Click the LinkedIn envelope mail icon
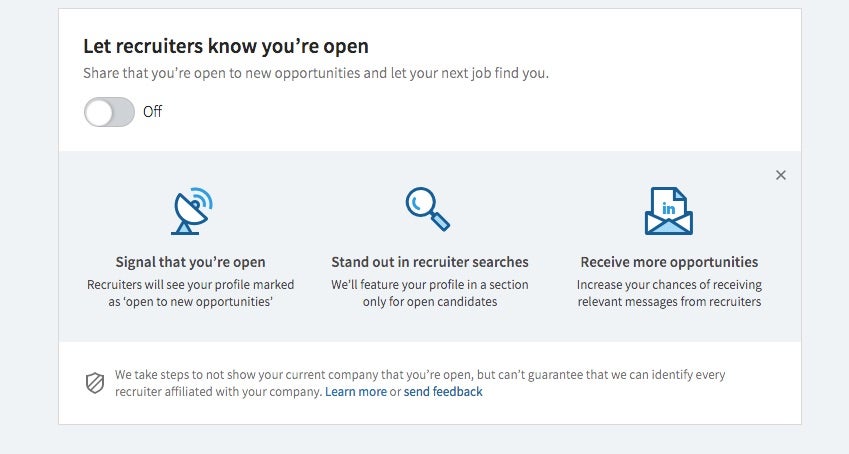Image resolution: width=849 pixels, height=454 pixels. click(x=669, y=211)
